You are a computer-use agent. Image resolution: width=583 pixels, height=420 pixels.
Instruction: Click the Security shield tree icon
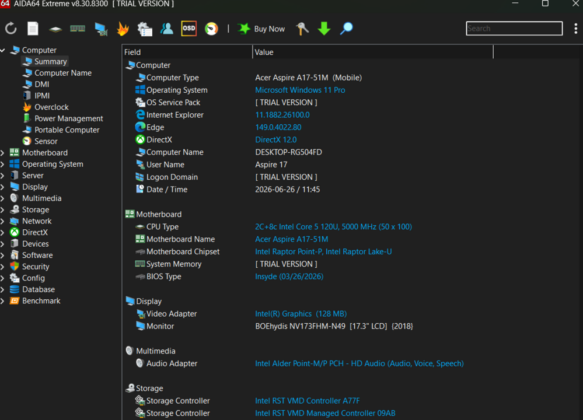15,266
